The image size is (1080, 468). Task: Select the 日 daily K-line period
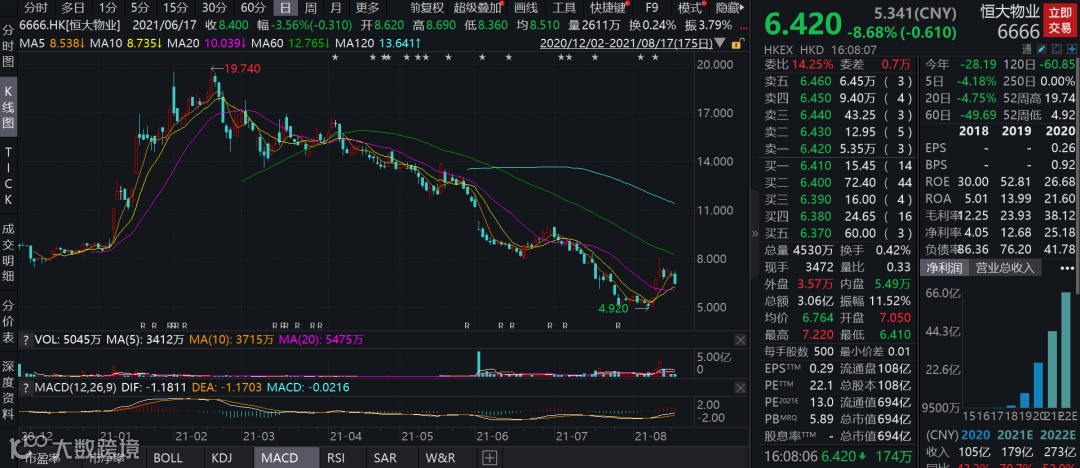[285, 8]
